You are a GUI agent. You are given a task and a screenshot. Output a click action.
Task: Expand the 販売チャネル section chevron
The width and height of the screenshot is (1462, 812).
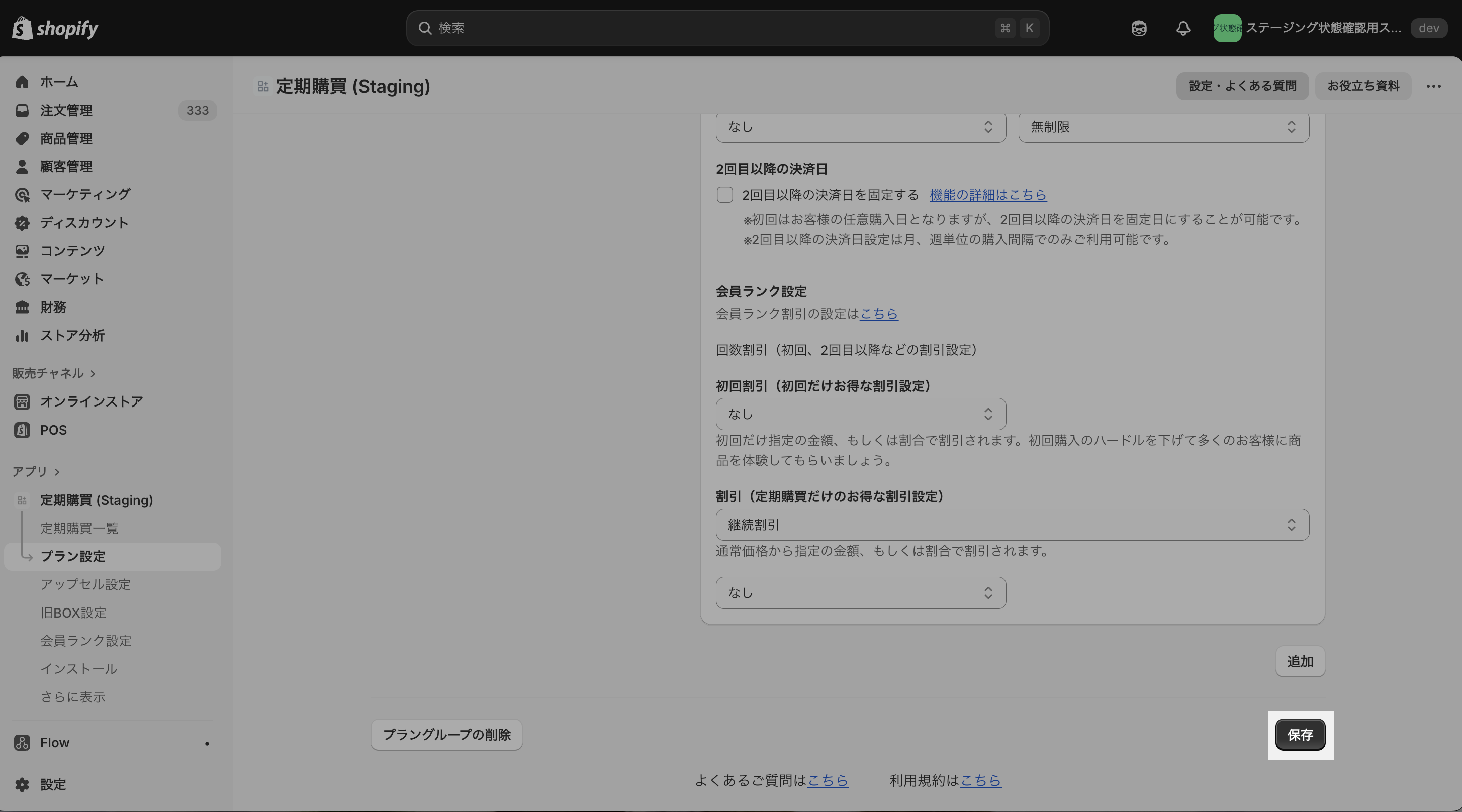click(x=93, y=374)
